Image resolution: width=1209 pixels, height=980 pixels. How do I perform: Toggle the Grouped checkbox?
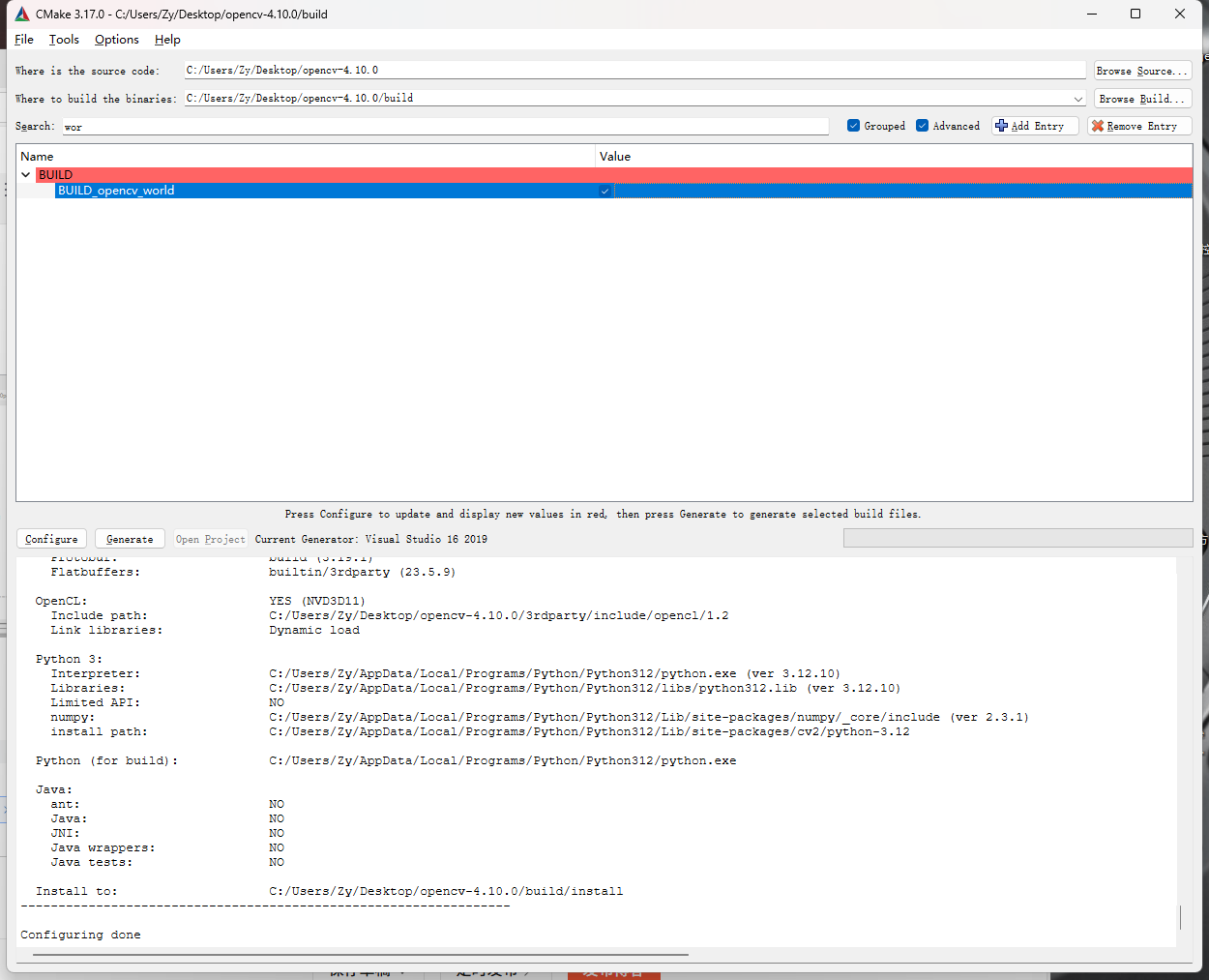(x=853, y=126)
